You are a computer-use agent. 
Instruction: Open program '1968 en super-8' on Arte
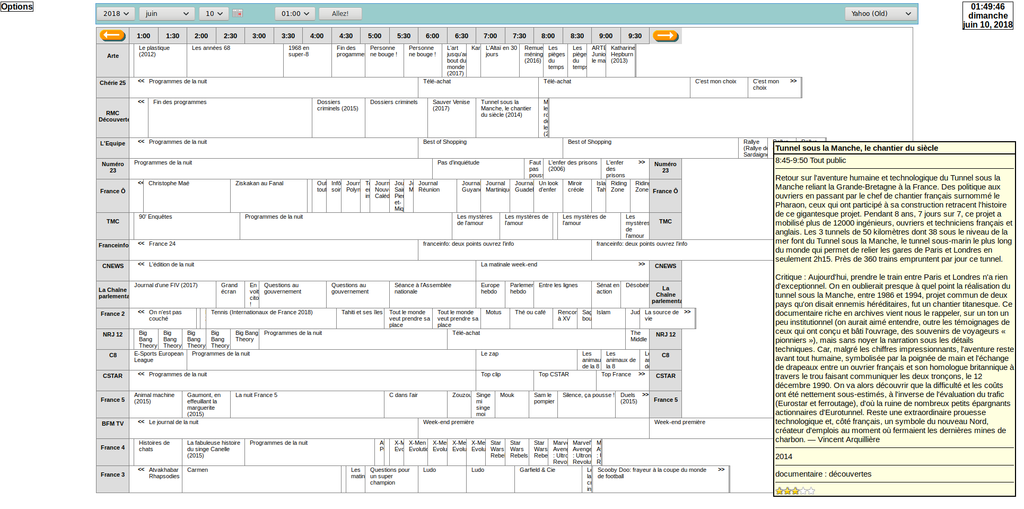coord(308,61)
